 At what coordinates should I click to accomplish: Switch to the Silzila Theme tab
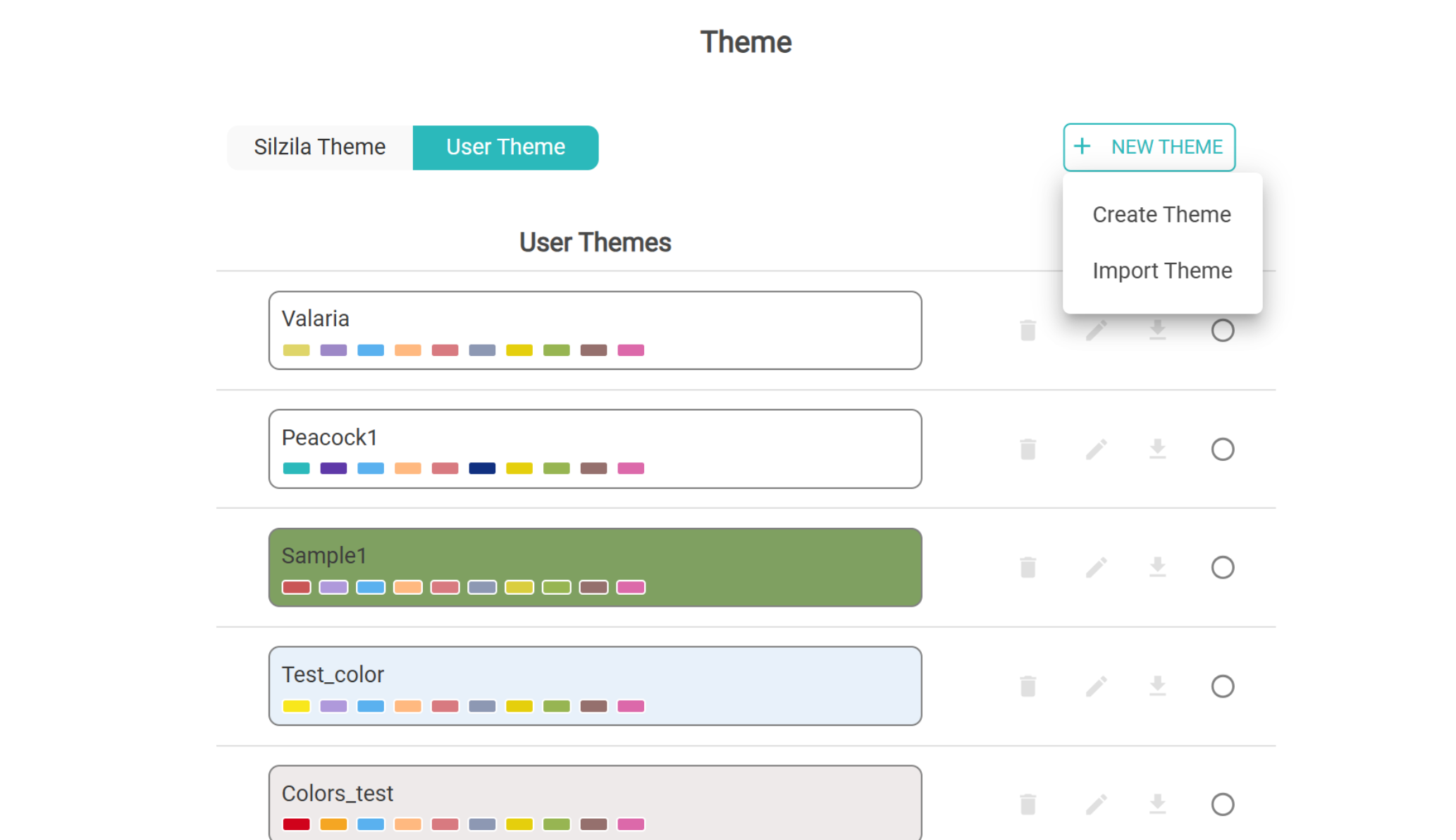pos(319,147)
